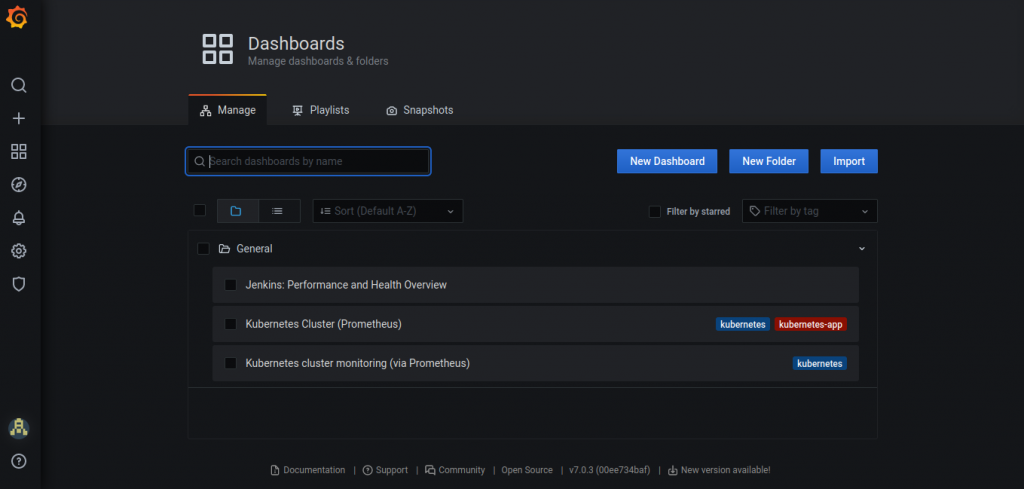Click the New Dashboard button
The image size is (1024, 489).
pos(667,161)
